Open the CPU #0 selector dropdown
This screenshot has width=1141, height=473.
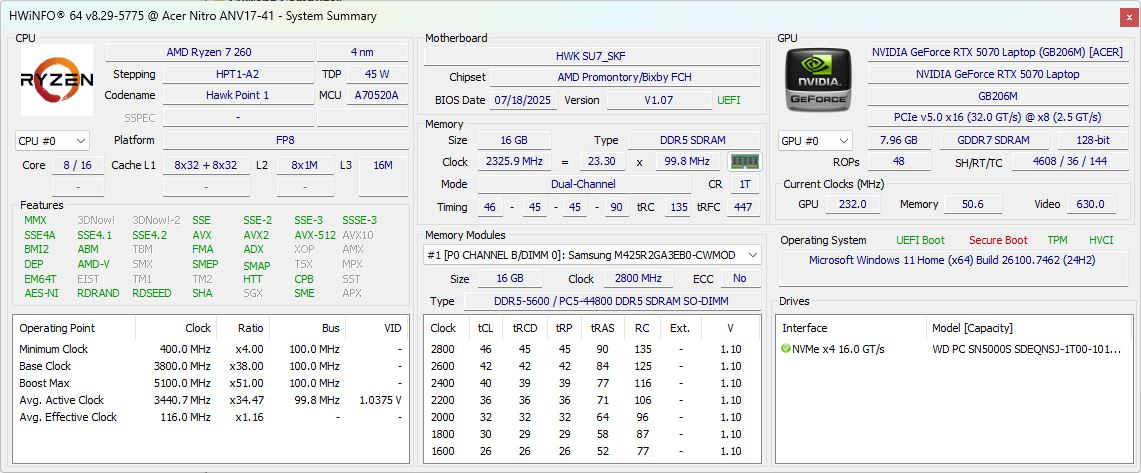52,141
